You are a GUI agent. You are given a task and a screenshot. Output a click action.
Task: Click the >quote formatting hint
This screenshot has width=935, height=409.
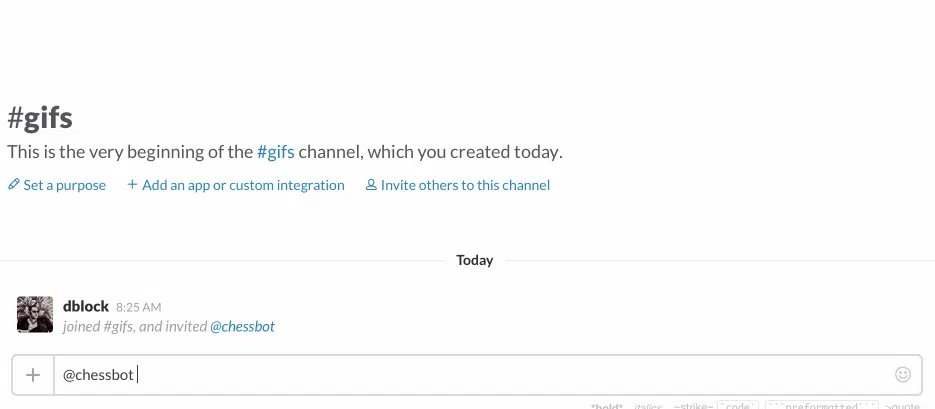tap(902, 407)
